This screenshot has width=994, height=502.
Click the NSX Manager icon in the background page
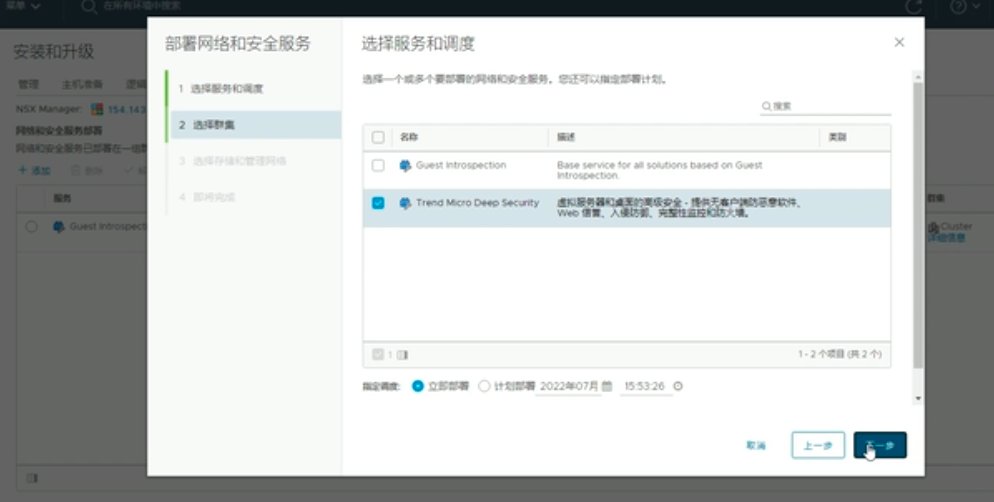pos(97,110)
